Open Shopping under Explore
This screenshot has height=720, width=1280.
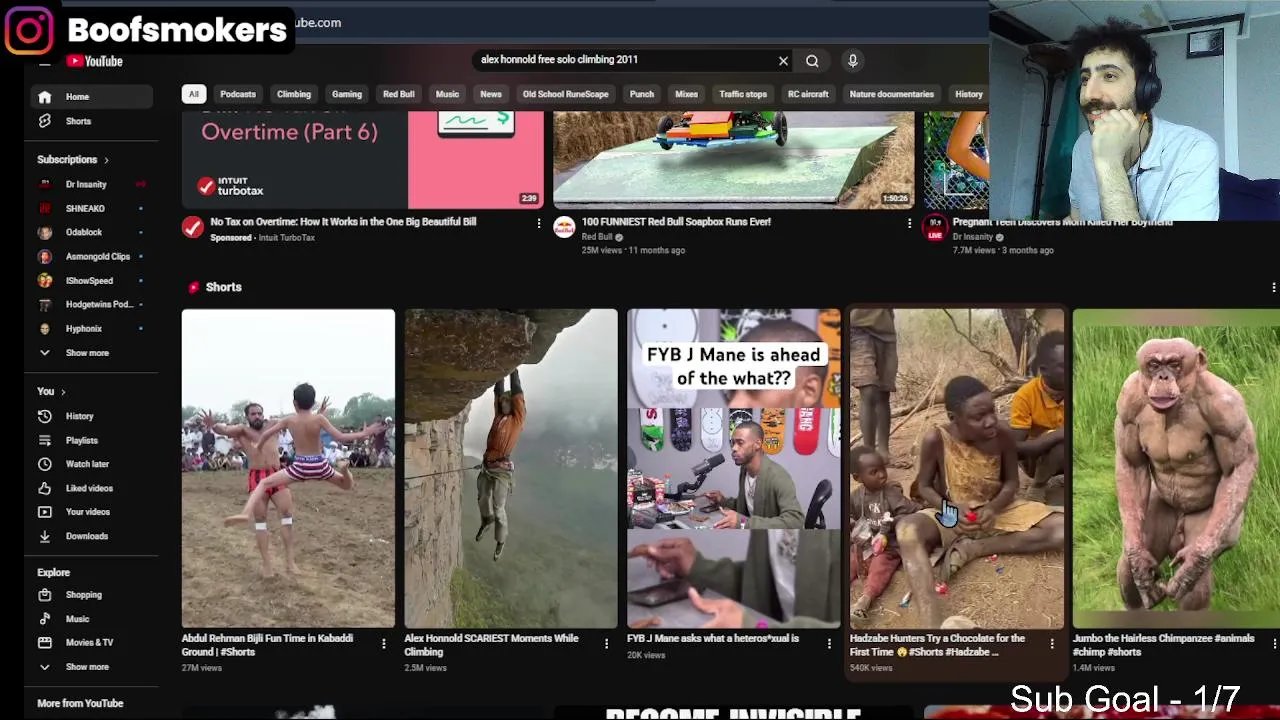click(91, 595)
